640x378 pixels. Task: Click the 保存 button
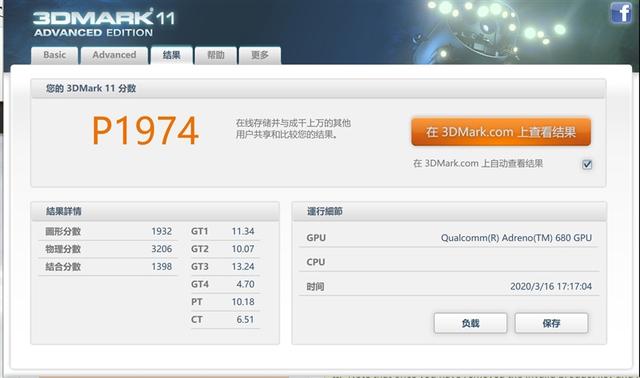tap(551, 323)
